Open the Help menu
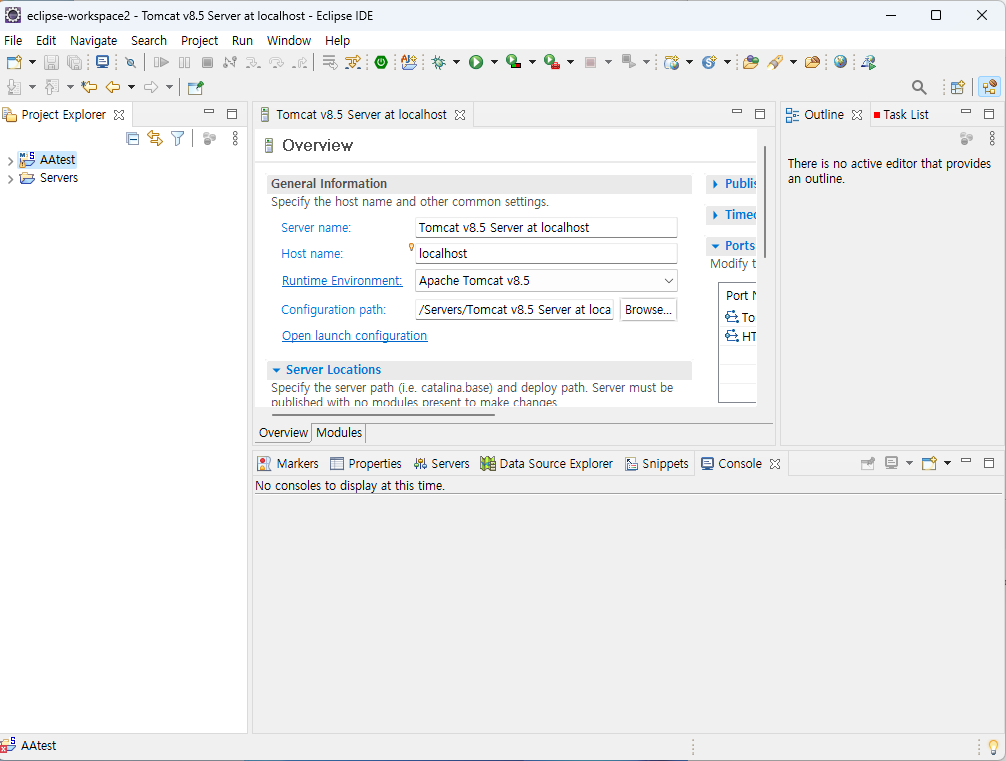This screenshot has height=761, width=1006. point(337,40)
